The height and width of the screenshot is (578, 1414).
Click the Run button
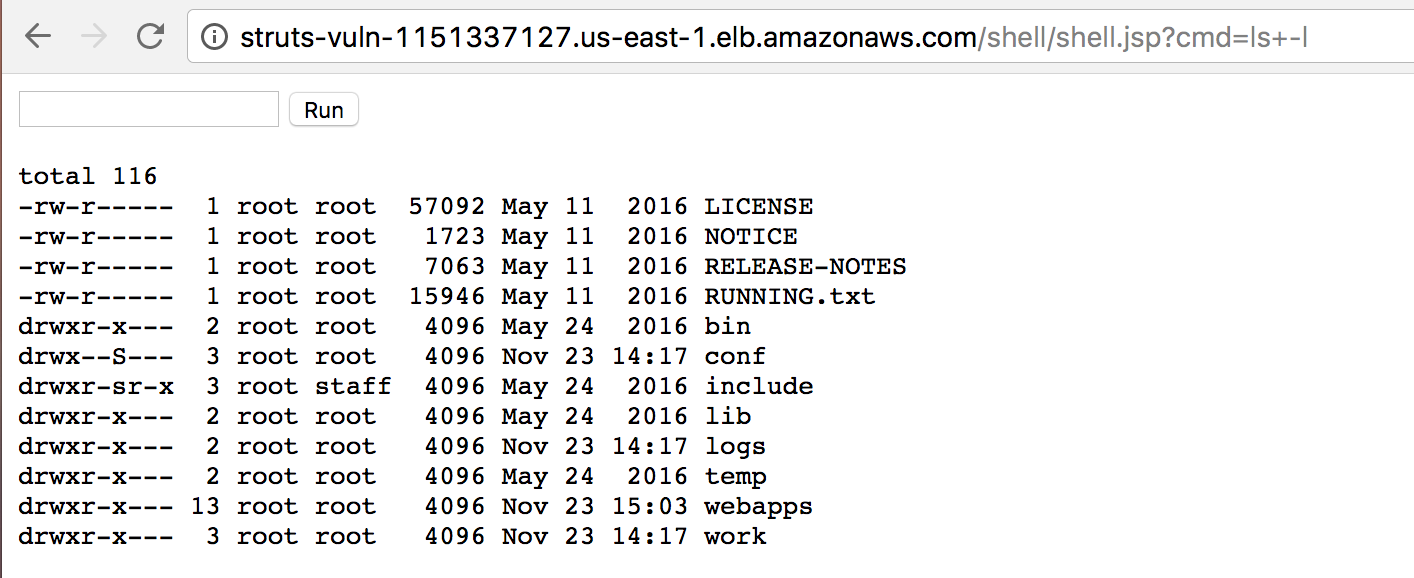click(x=324, y=110)
